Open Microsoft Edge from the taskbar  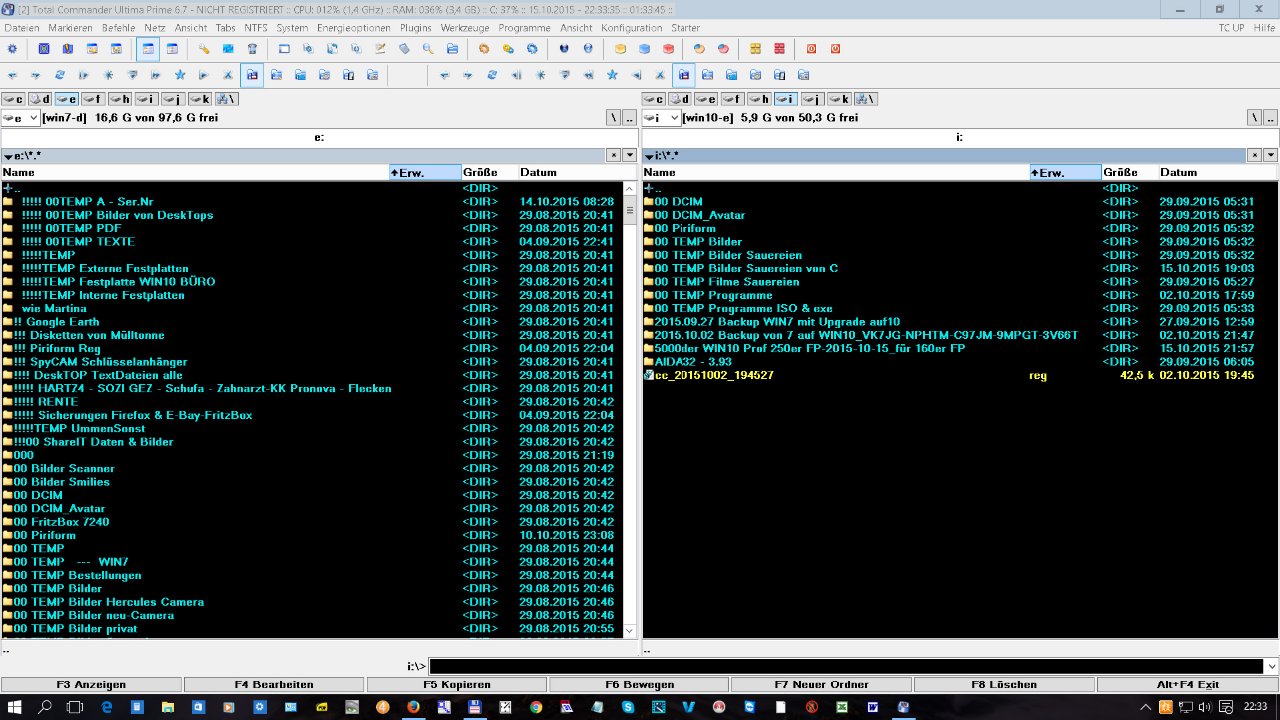[x=107, y=707]
